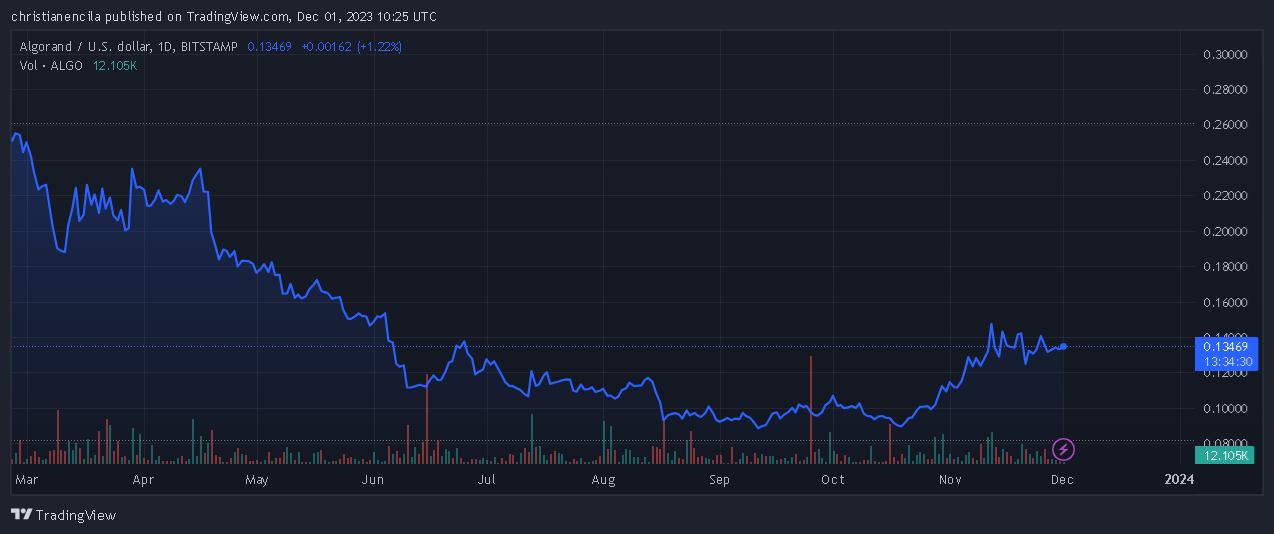The width and height of the screenshot is (1274, 534).
Task: Click the tall red volume bar in late September
Action: click(810, 409)
